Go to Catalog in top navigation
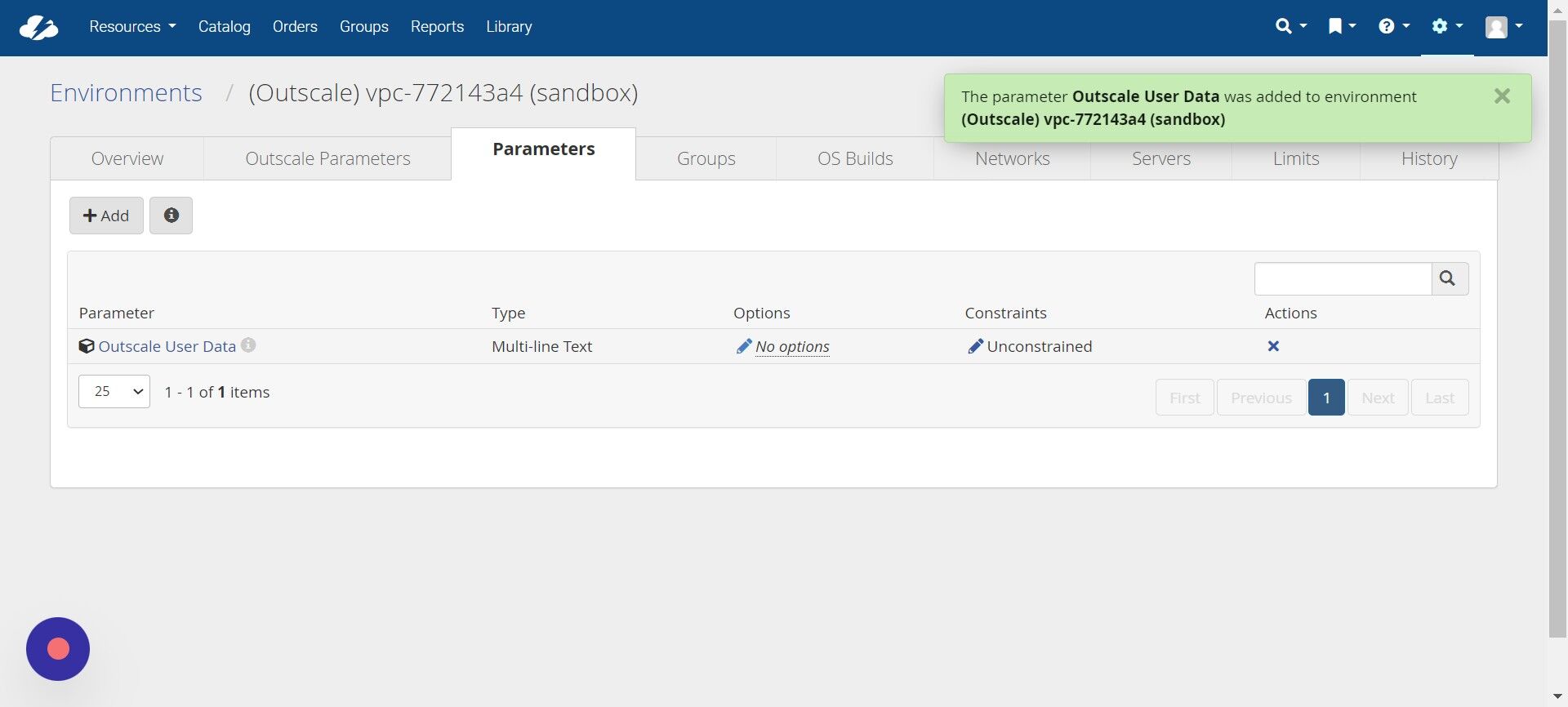 [x=225, y=26]
